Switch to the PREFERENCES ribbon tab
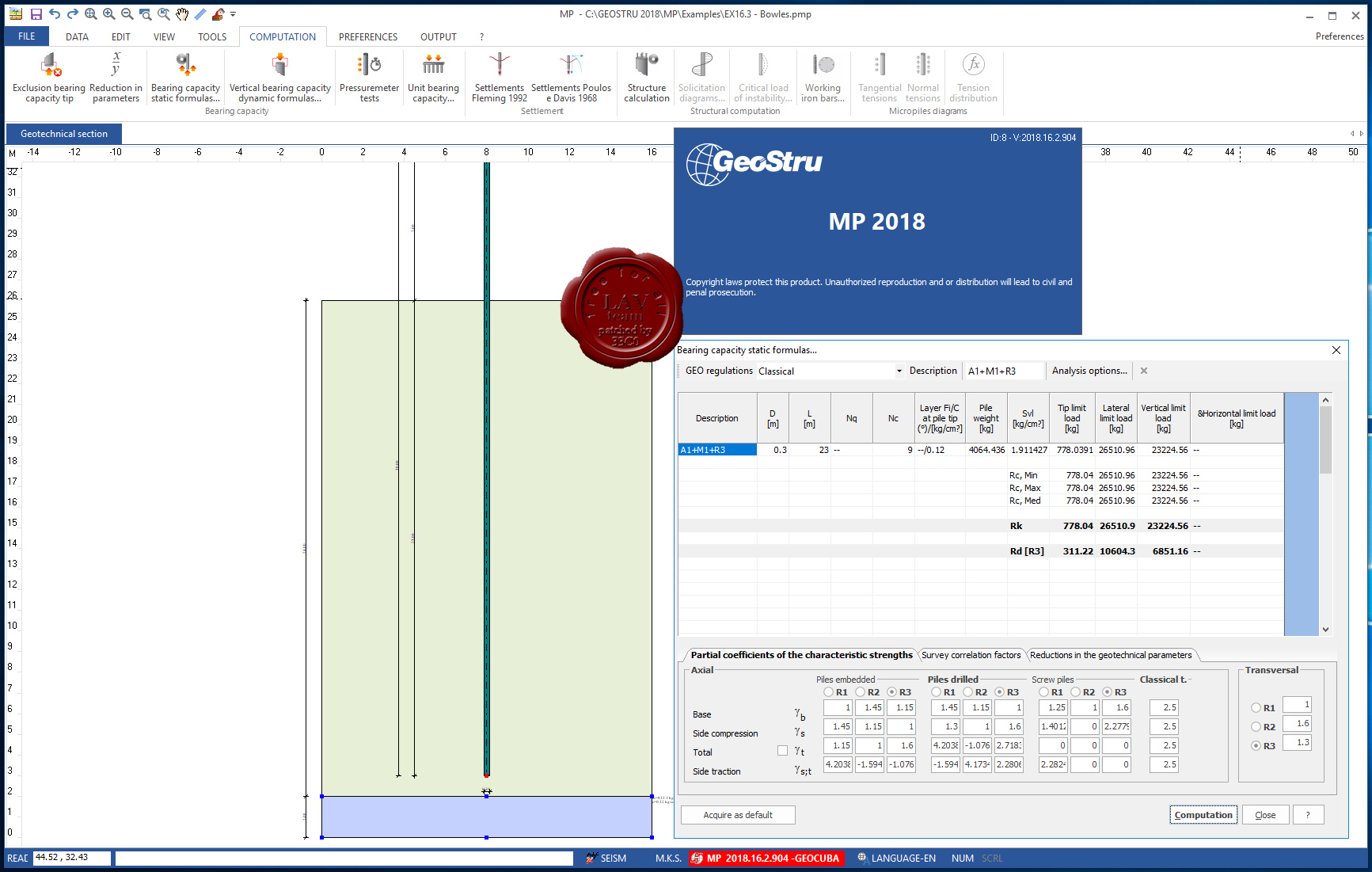This screenshot has height=872, width=1372. [x=368, y=36]
